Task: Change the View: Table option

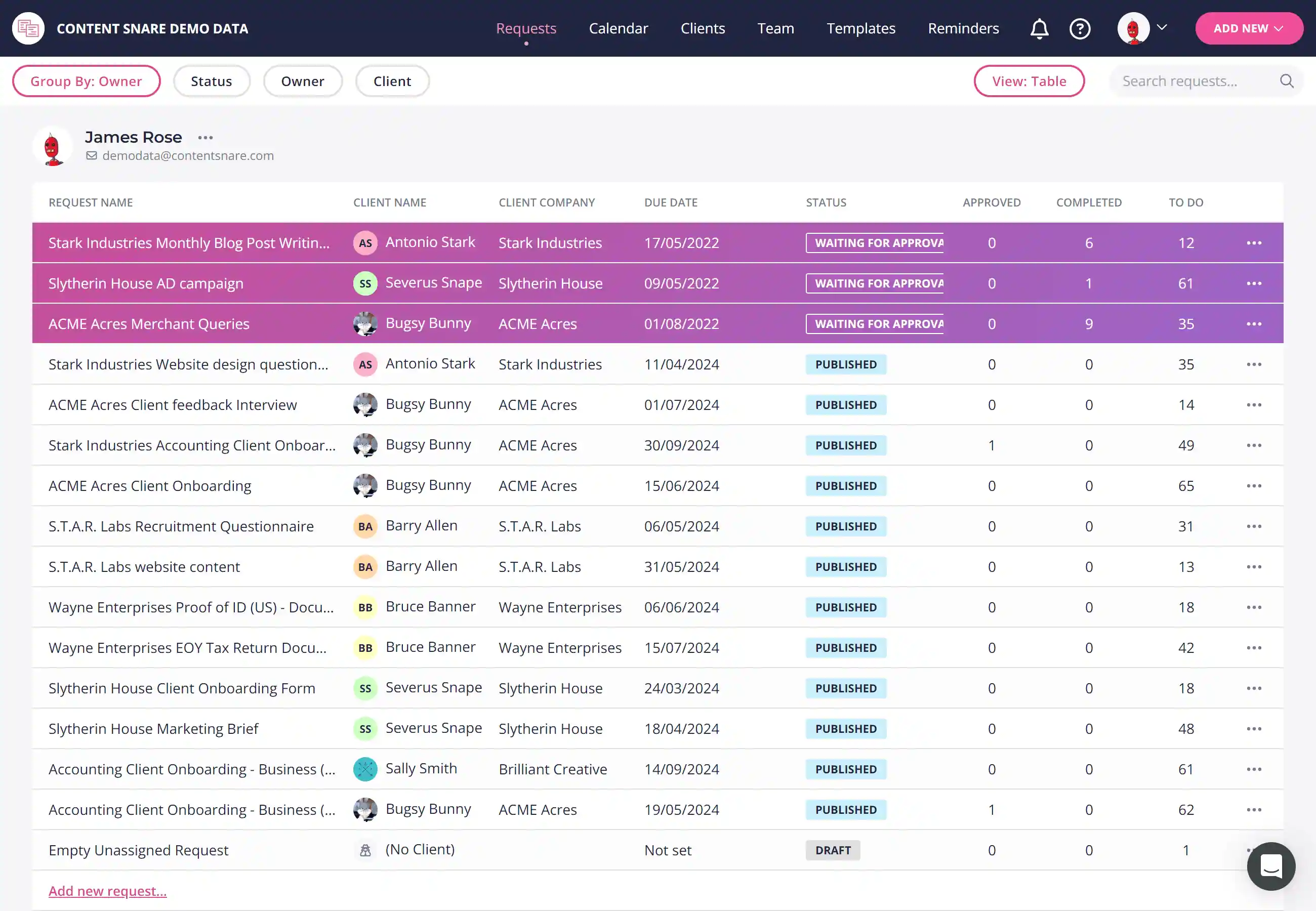Action: coord(1029,81)
